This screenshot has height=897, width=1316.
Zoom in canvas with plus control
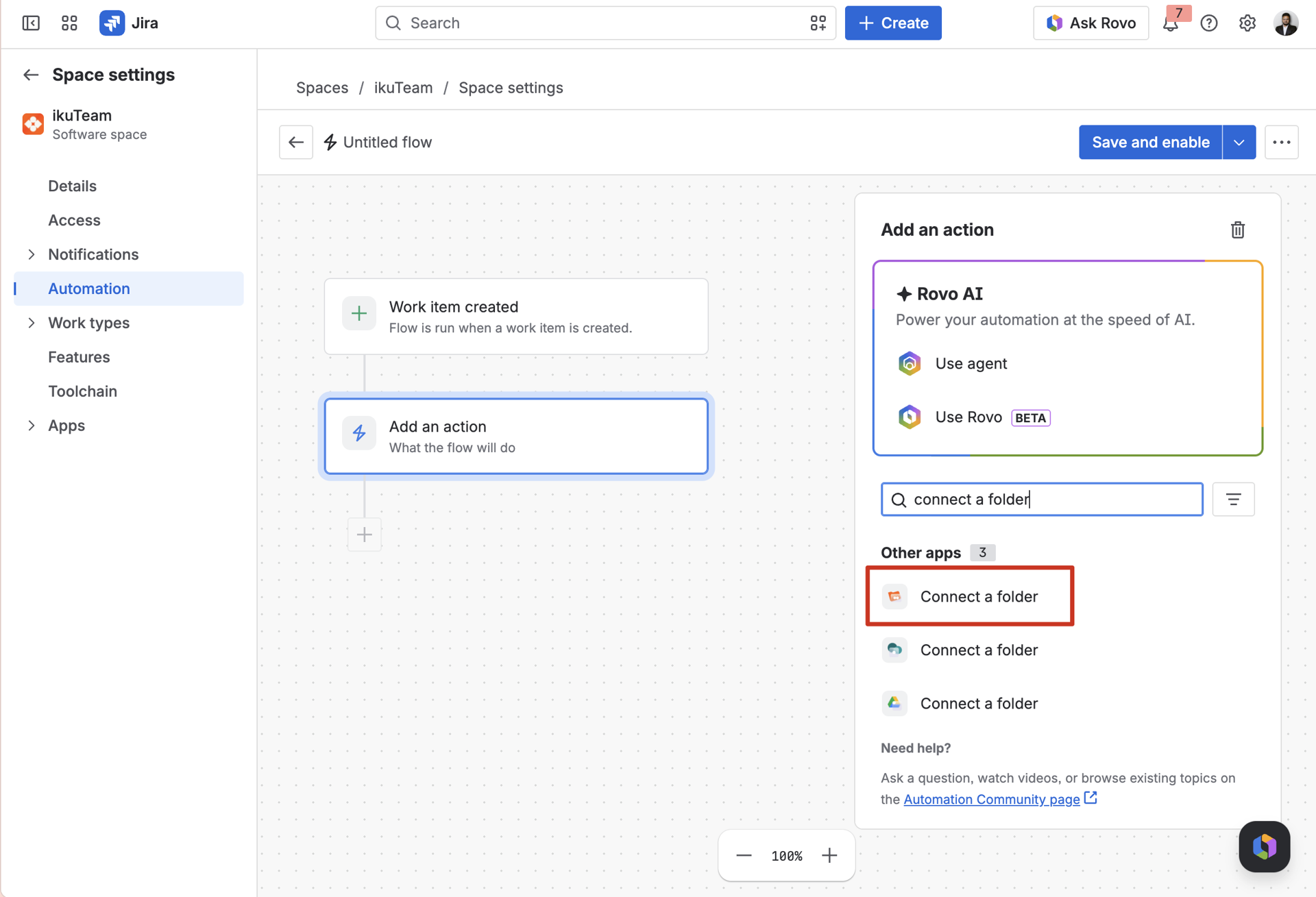click(829, 856)
